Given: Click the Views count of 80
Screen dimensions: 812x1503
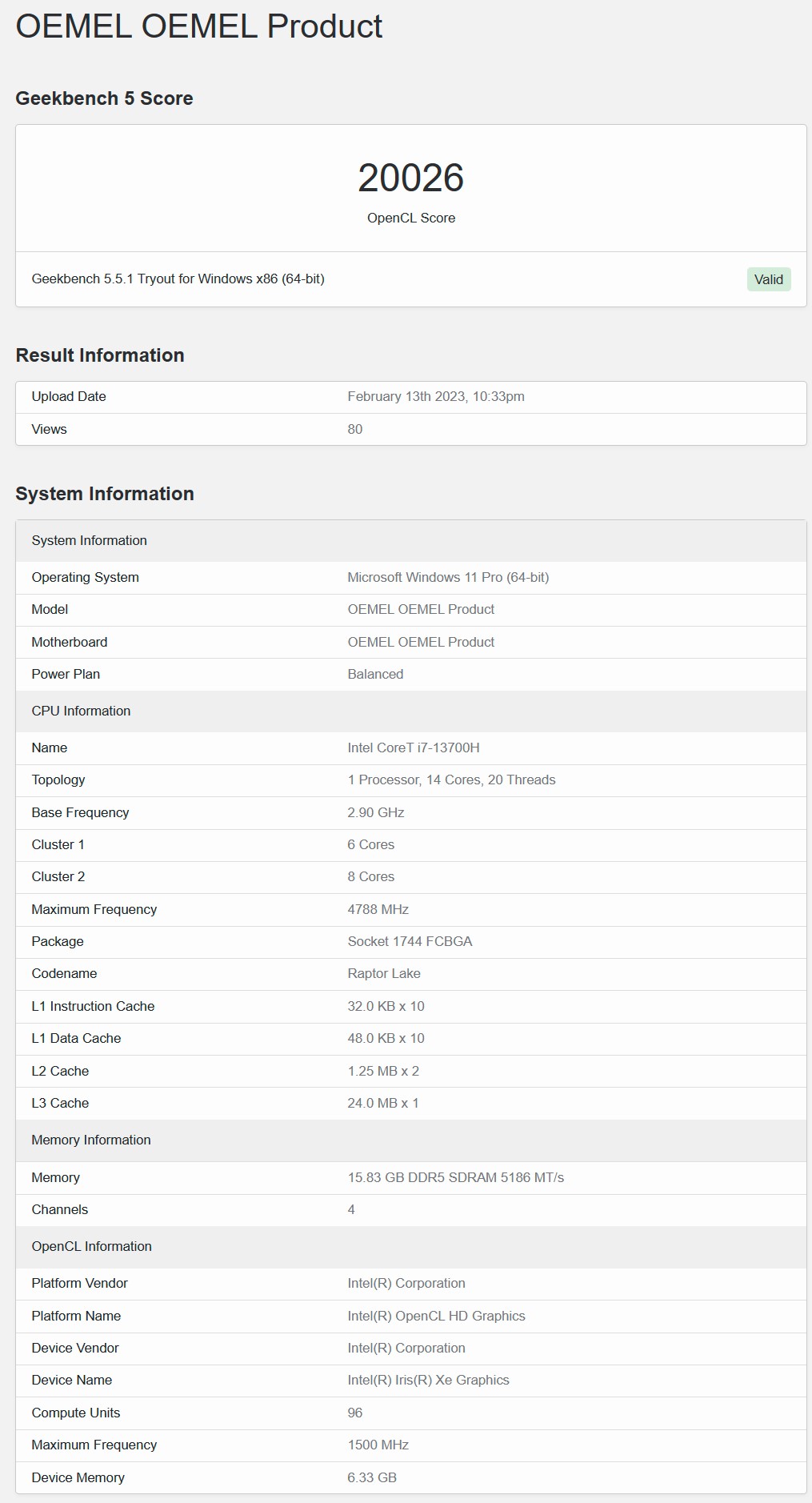Looking at the screenshot, I should tap(355, 430).
